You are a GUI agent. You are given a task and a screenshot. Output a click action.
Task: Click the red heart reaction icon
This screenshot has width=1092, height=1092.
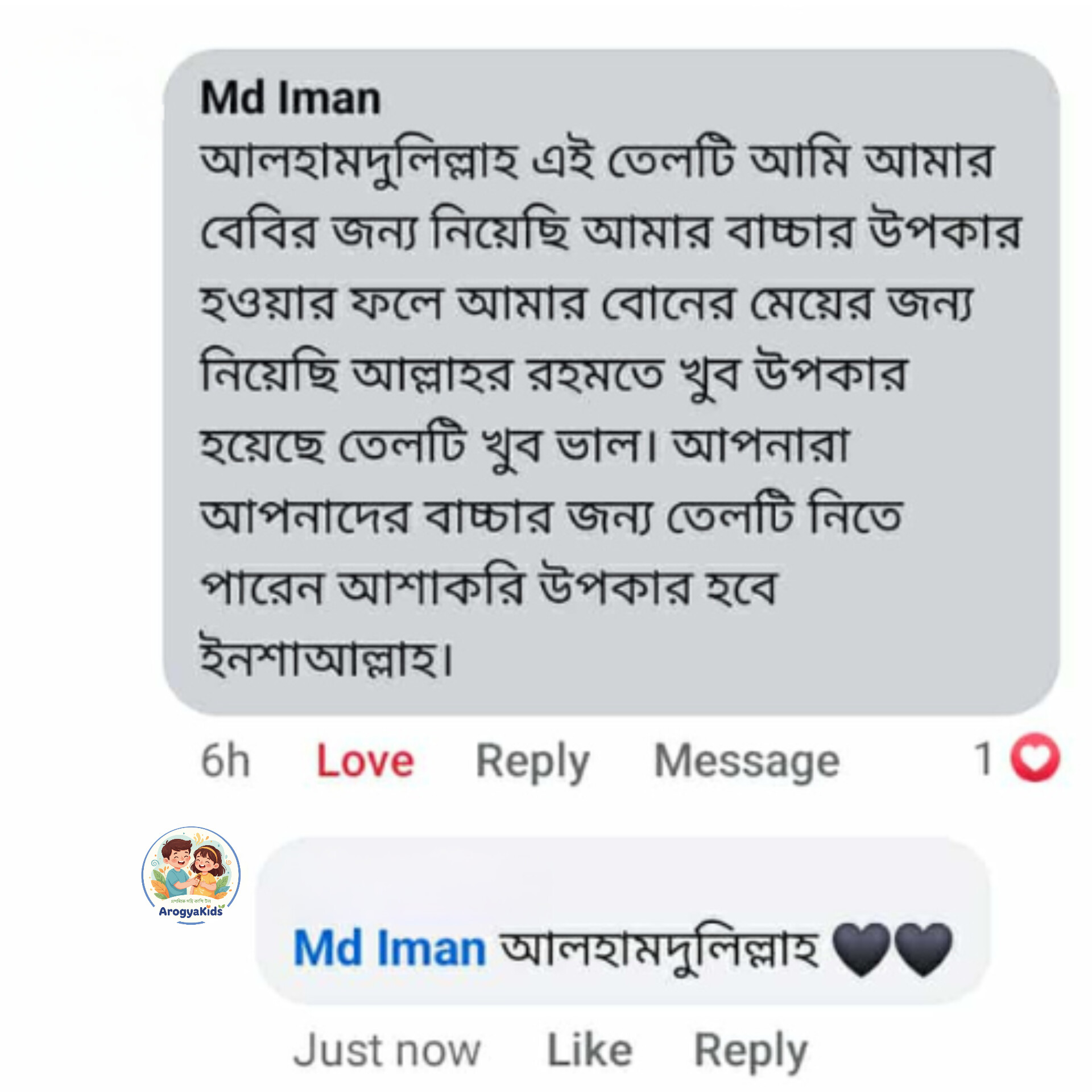(x=1035, y=758)
